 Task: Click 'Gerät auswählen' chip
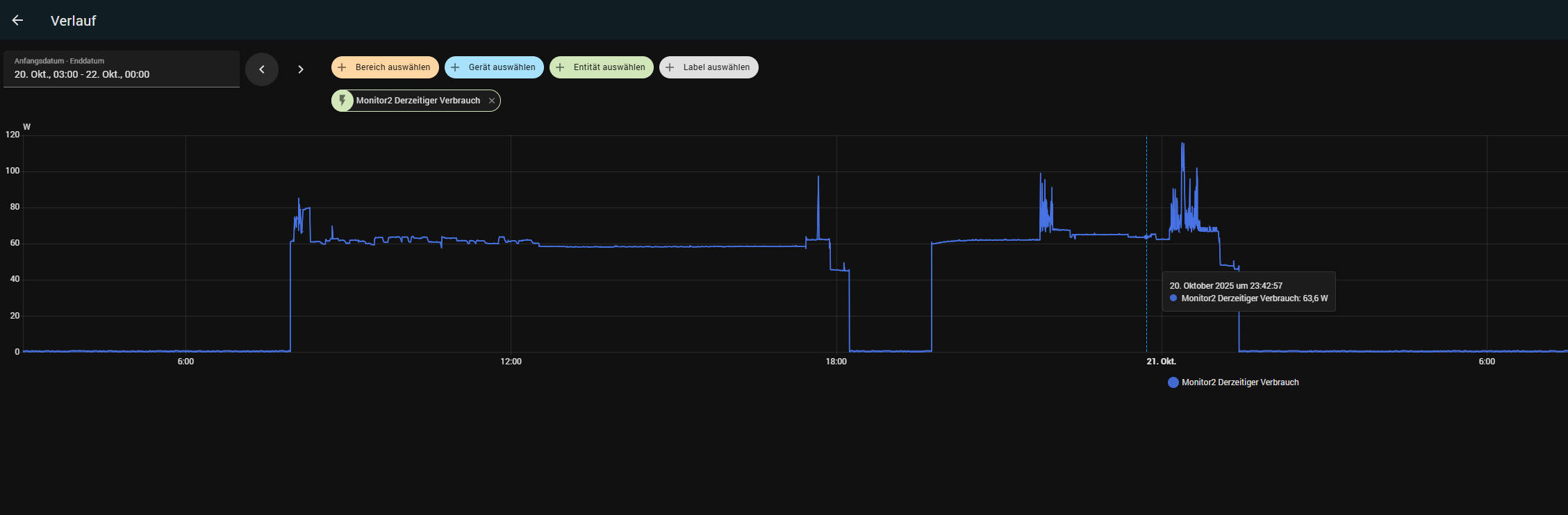(494, 67)
